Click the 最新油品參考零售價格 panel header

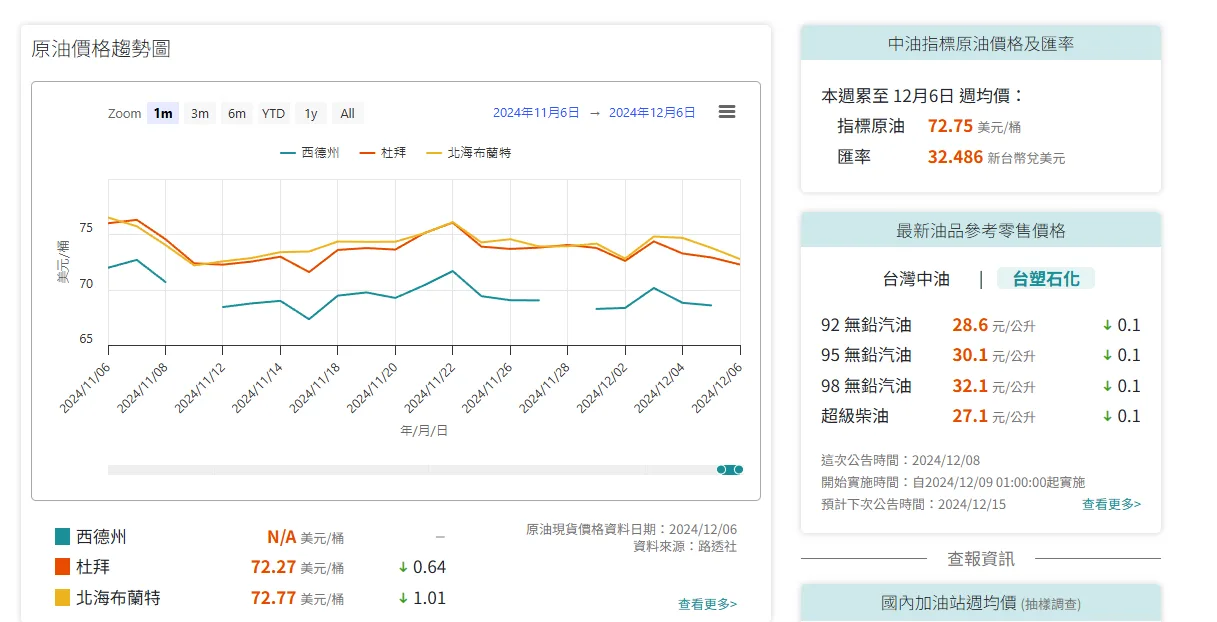point(981,230)
